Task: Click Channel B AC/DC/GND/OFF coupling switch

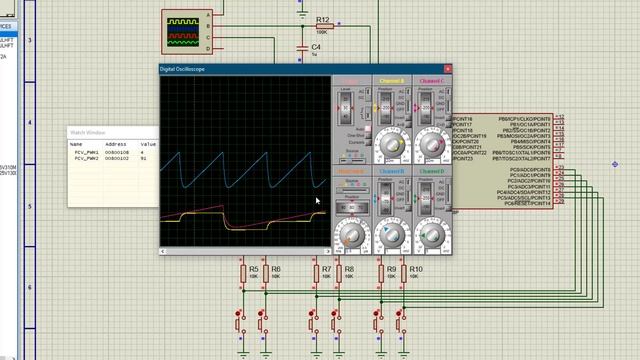Action: [x=408, y=192]
